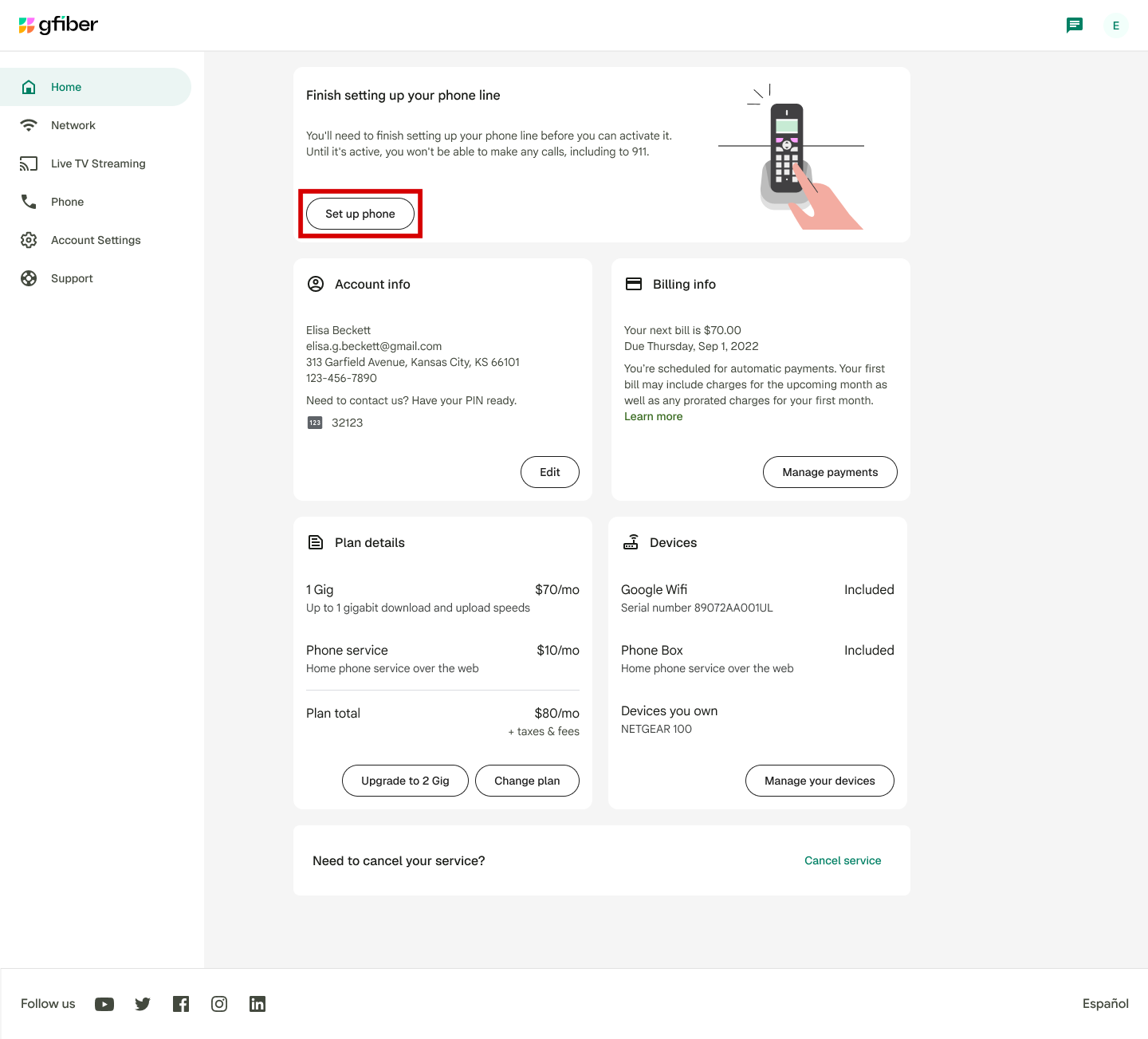Click the Plan details document icon
The image size is (1148, 1039).
click(x=316, y=542)
